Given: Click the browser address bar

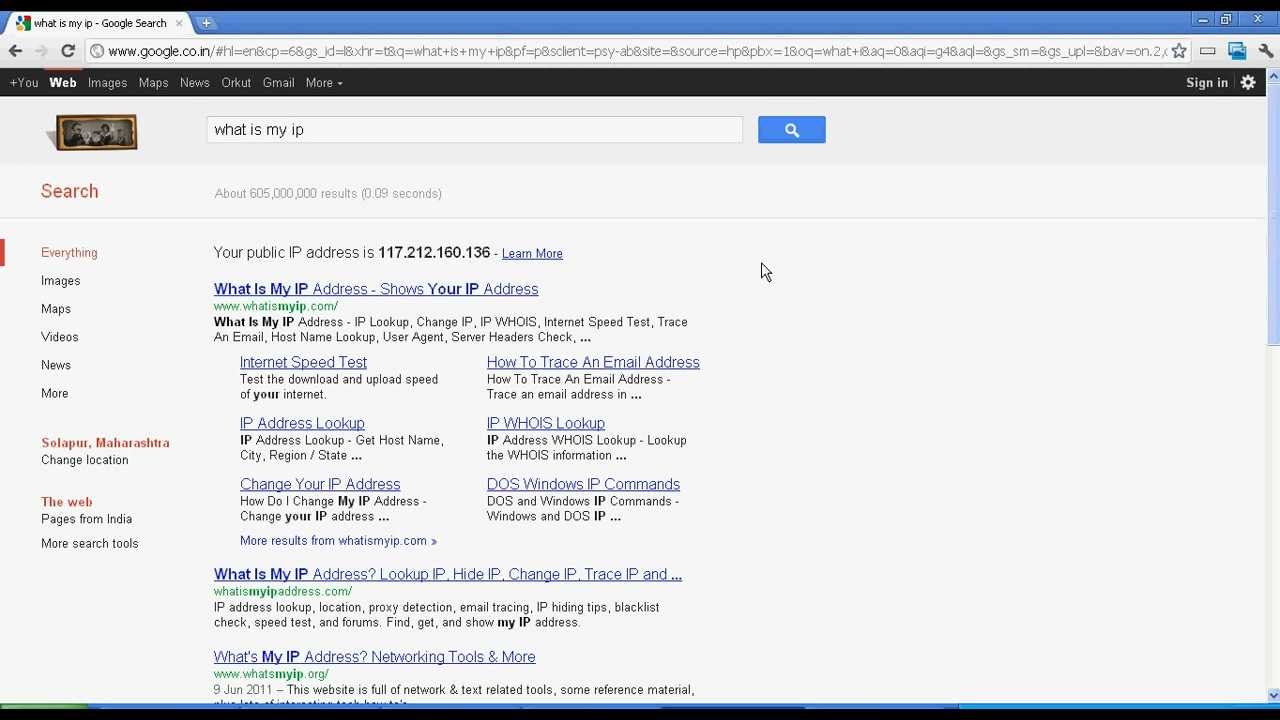Looking at the screenshot, I should click(636, 51).
